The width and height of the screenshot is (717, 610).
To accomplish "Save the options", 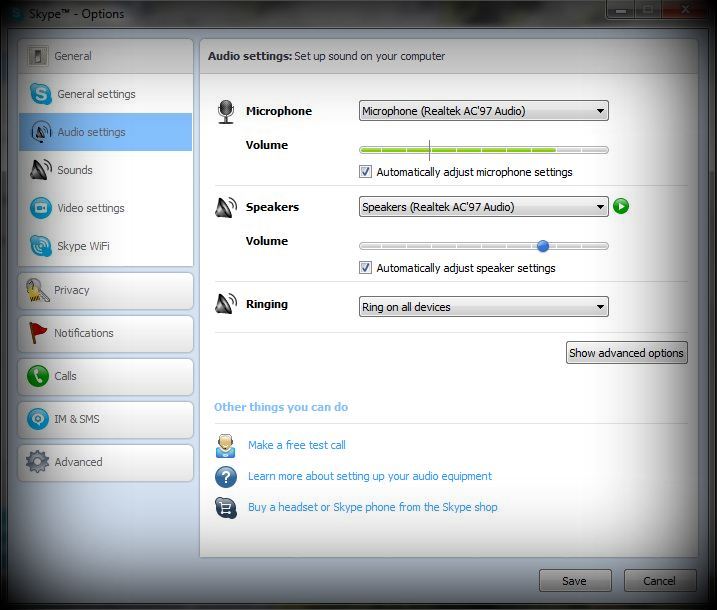I will click(575, 581).
